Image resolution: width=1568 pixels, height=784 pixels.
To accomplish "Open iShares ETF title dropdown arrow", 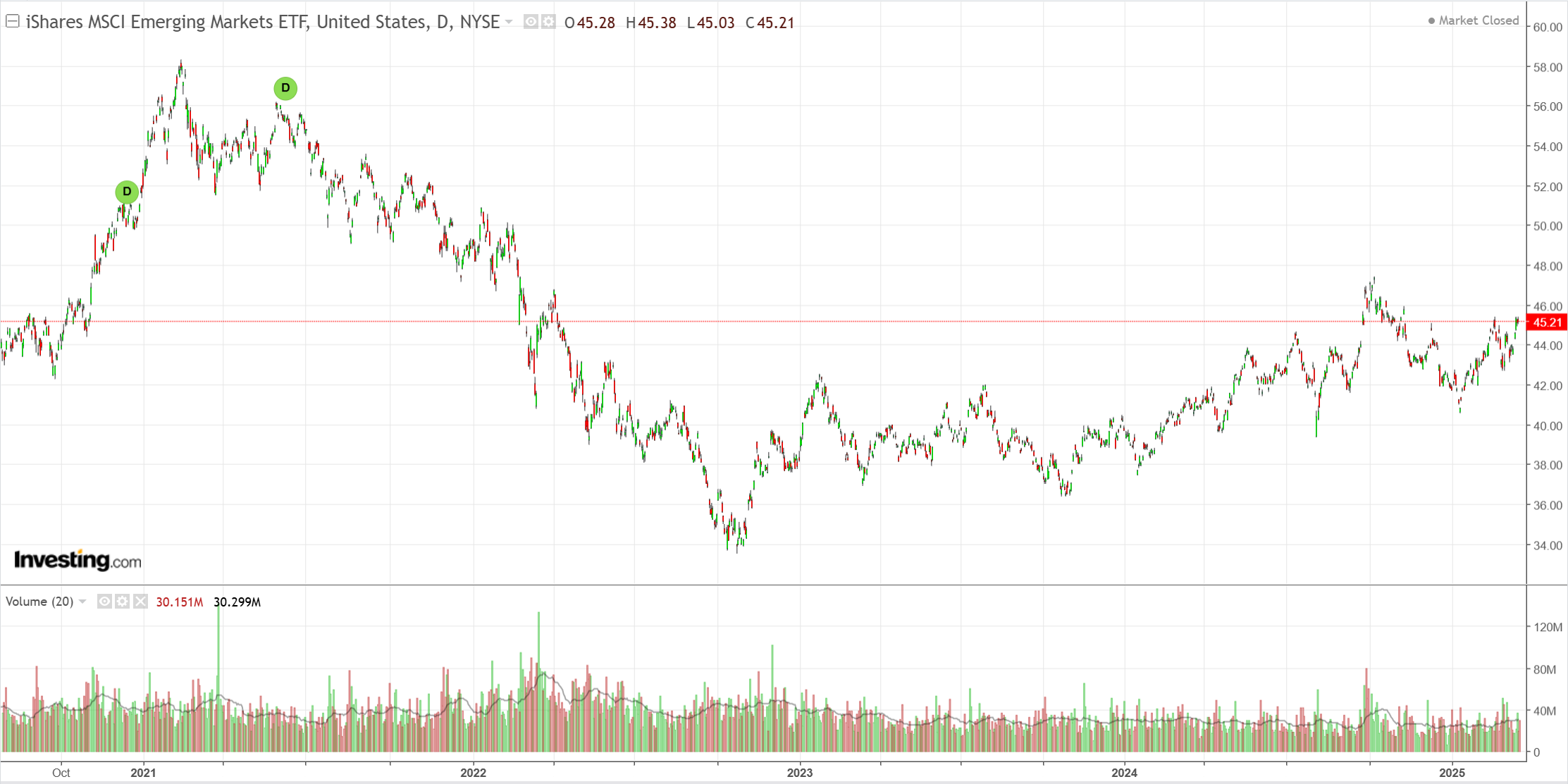I will pyautogui.click(x=509, y=22).
